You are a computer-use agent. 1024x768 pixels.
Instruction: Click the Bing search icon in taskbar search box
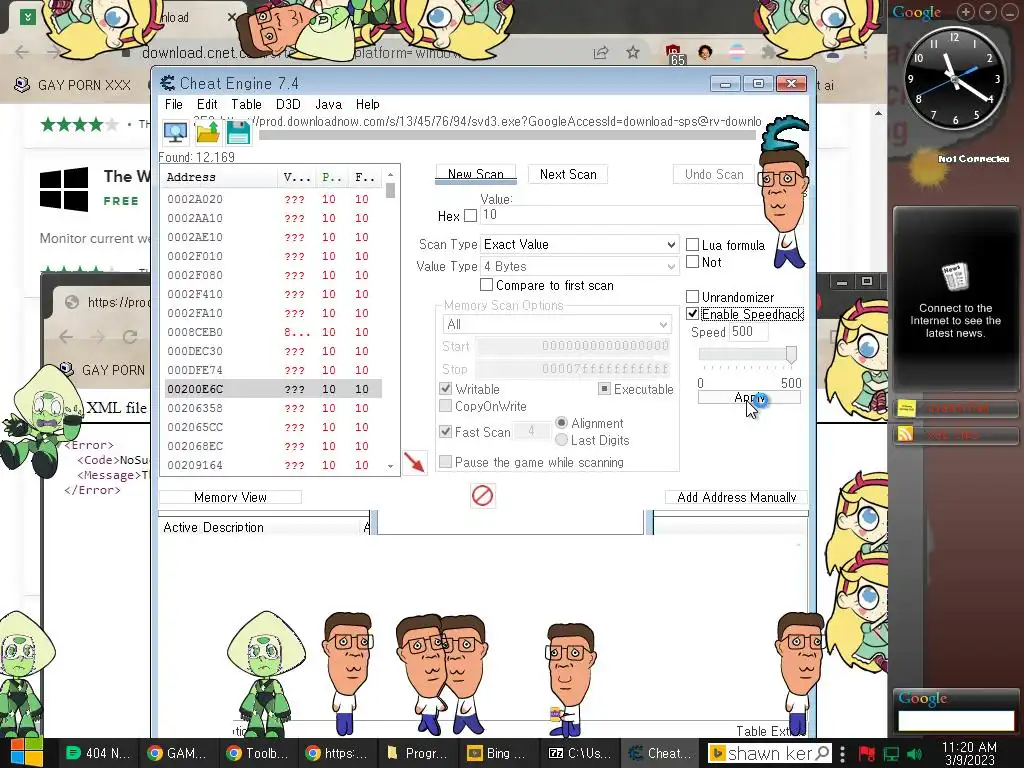pyautogui.click(x=718, y=754)
